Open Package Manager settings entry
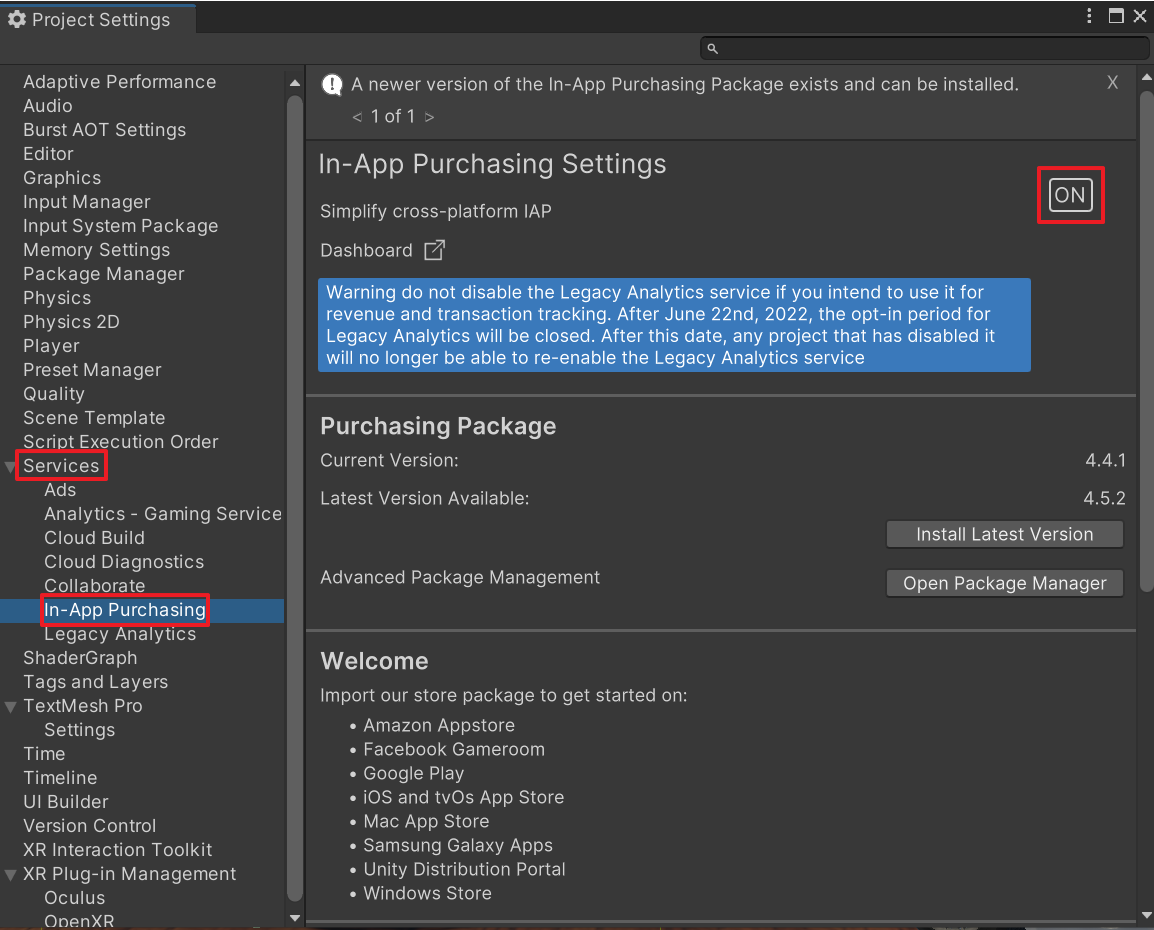 pyautogui.click(x=104, y=274)
